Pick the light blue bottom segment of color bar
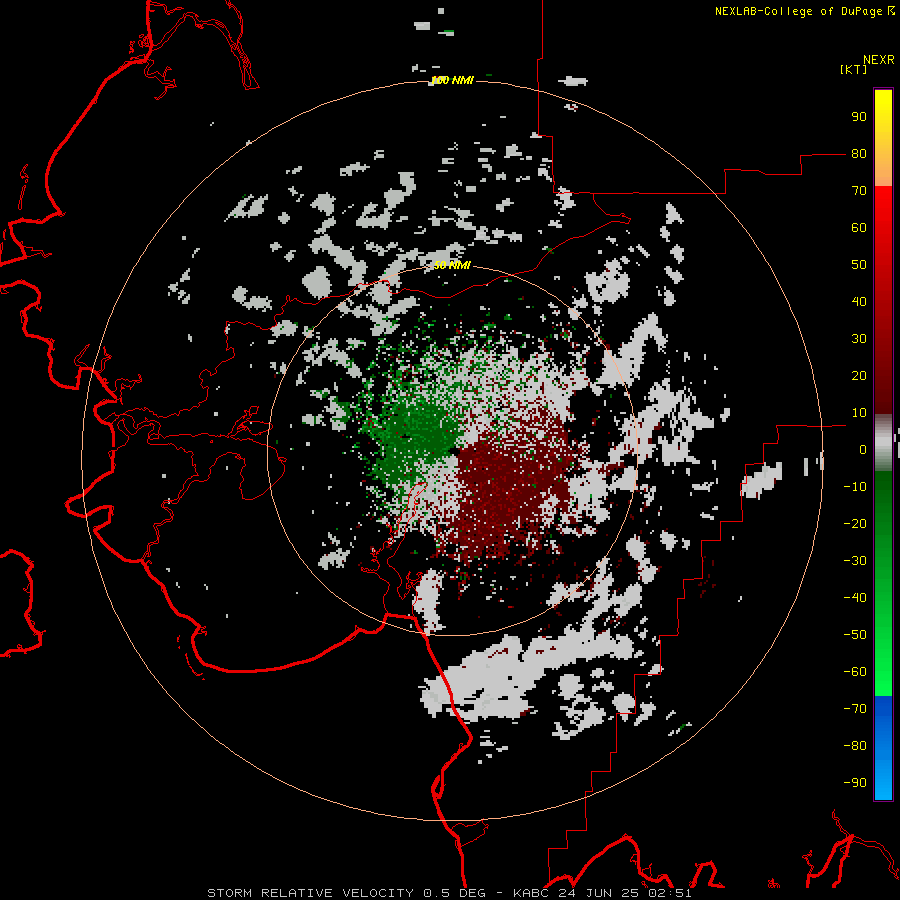This screenshot has width=900, height=900. 883,783
